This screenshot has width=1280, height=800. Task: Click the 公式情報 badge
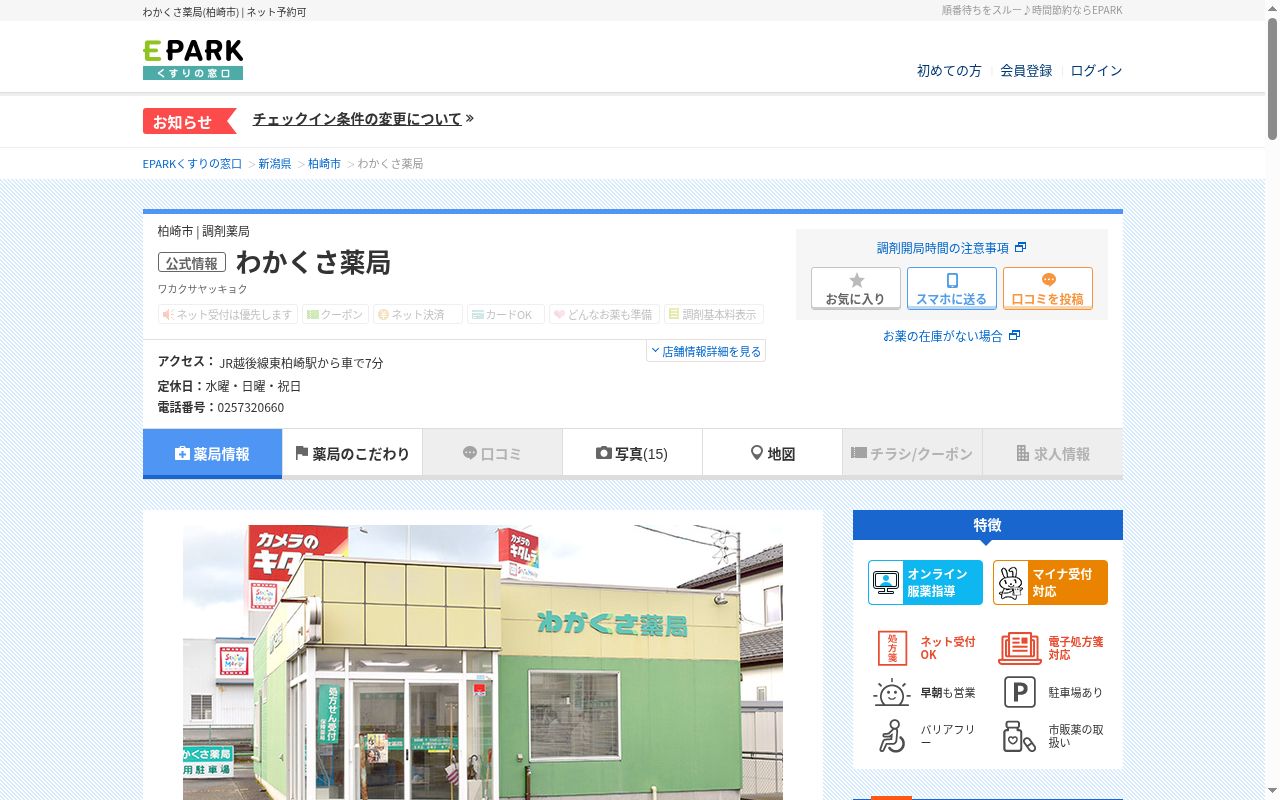(x=192, y=263)
